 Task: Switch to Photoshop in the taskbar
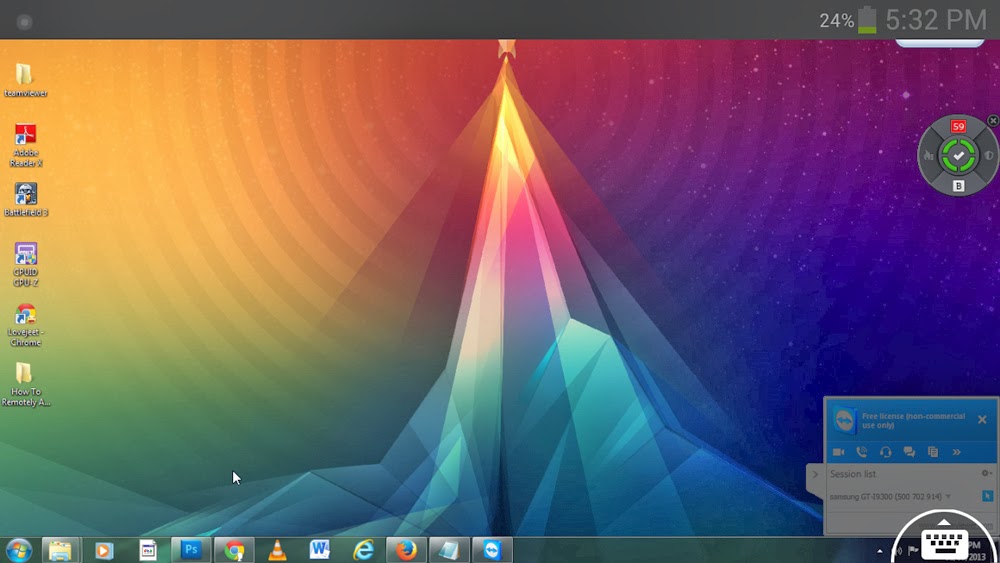click(191, 550)
